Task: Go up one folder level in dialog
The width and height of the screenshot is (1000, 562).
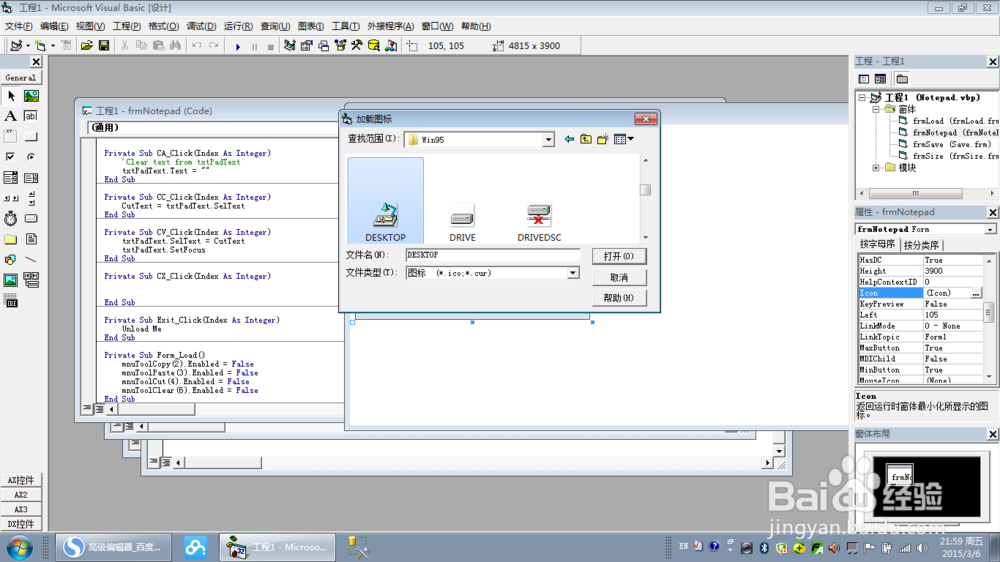Action: click(x=585, y=139)
